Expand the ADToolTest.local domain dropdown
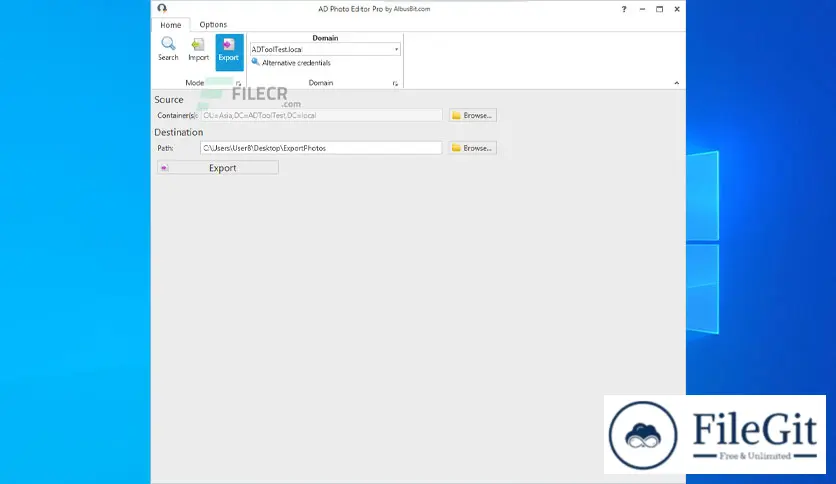 [396, 49]
